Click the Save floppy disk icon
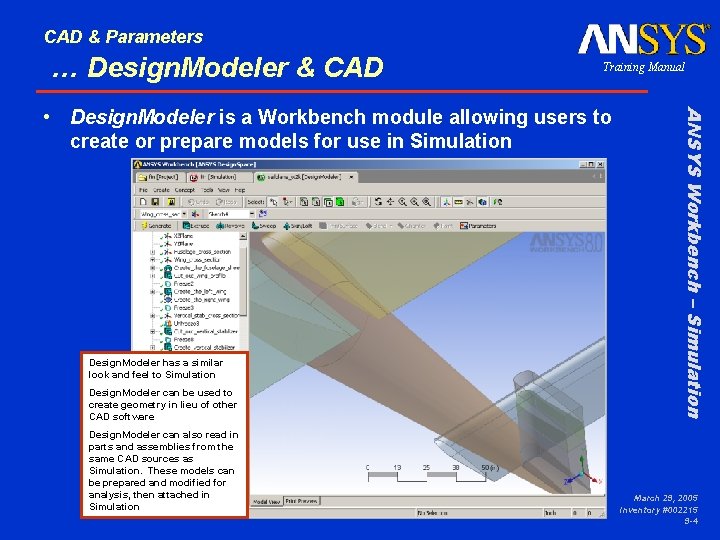 point(155,202)
